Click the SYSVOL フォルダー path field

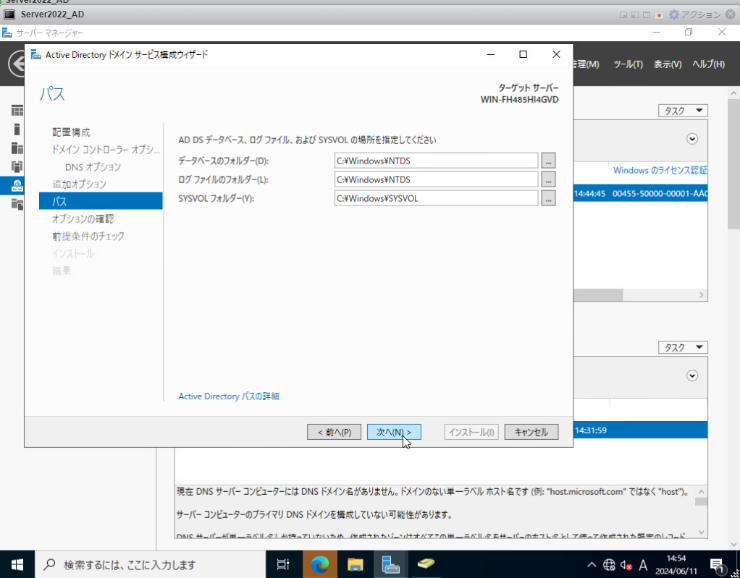436,198
